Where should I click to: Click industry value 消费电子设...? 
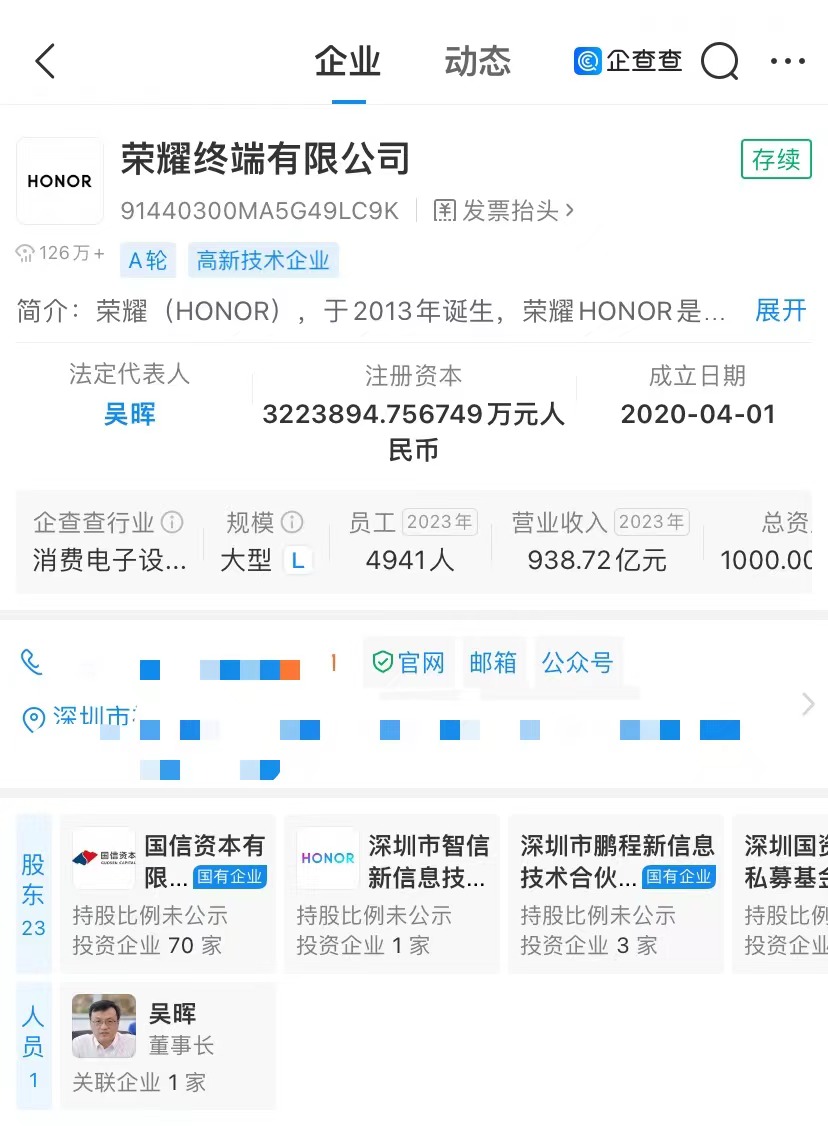109,560
